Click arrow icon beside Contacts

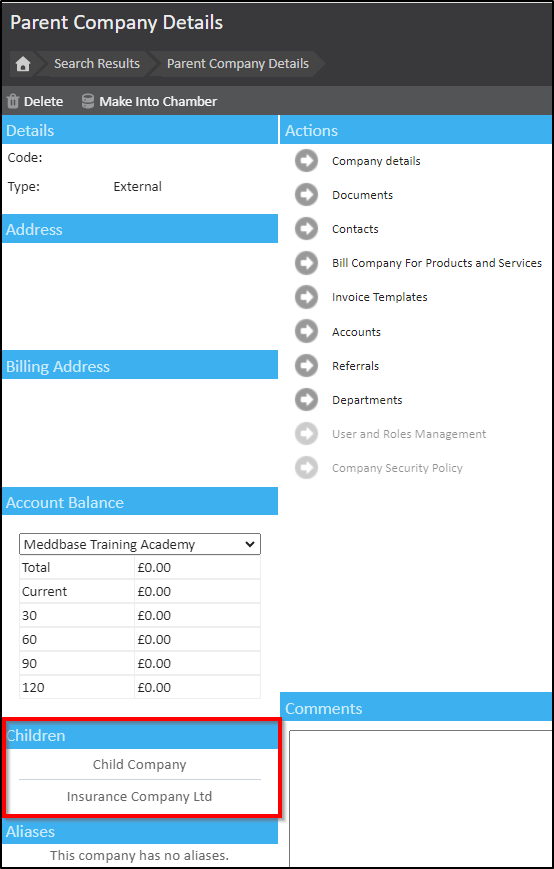coord(306,229)
